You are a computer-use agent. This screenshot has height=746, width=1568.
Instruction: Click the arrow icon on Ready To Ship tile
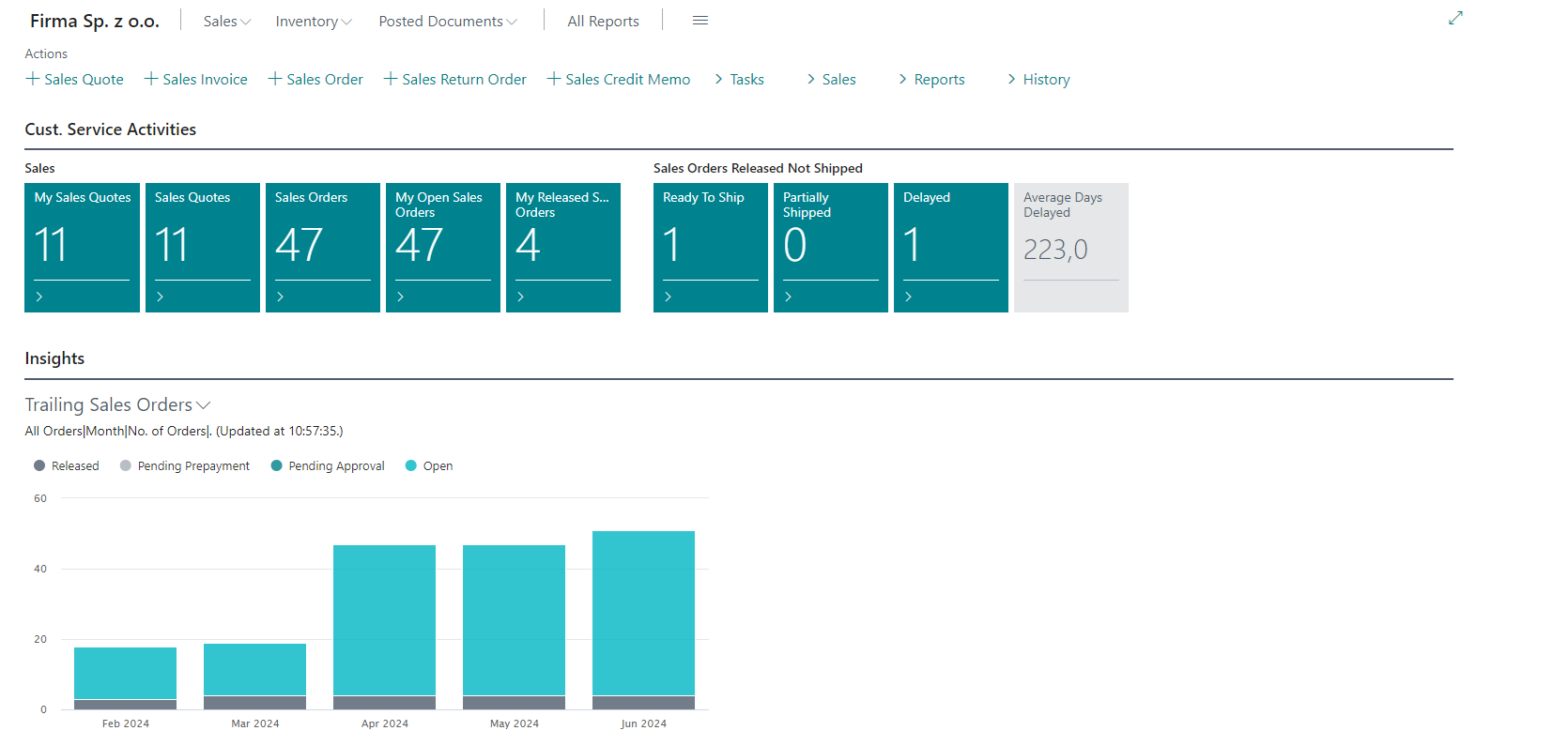(669, 297)
